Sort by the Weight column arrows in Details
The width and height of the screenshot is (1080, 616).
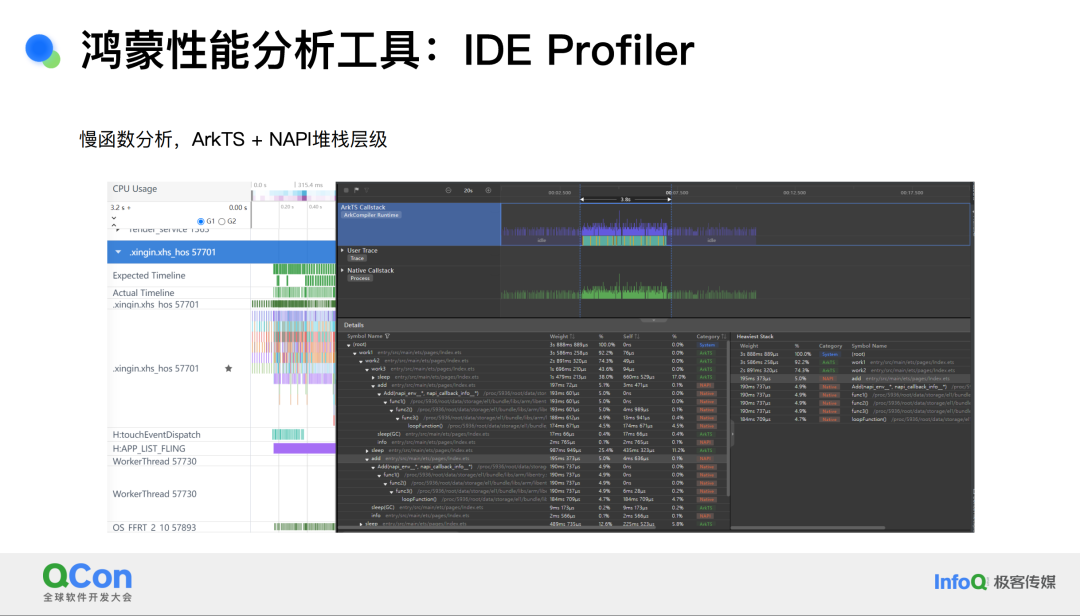573,336
